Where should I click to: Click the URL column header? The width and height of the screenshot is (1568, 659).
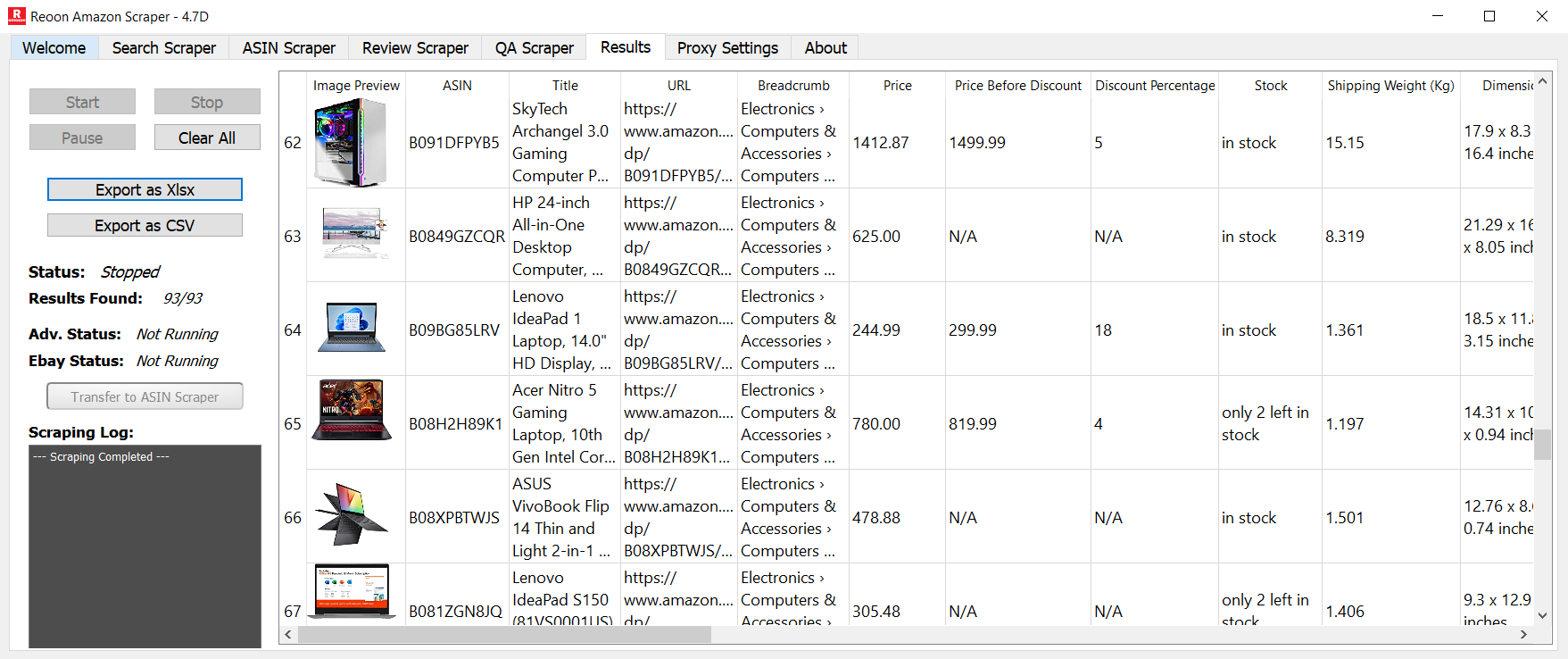[x=679, y=86]
